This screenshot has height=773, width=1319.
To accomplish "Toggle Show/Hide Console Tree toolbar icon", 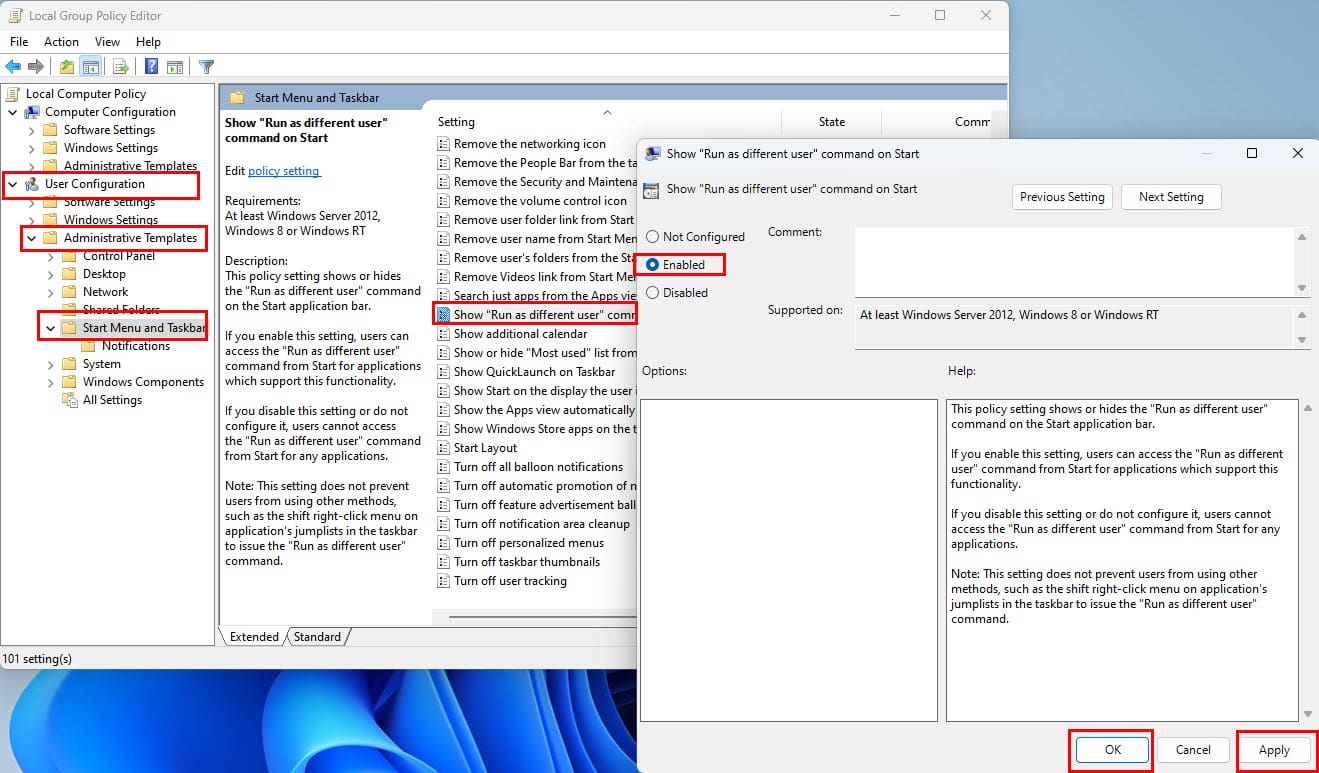I will pyautogui.click(x=91, y=67).
